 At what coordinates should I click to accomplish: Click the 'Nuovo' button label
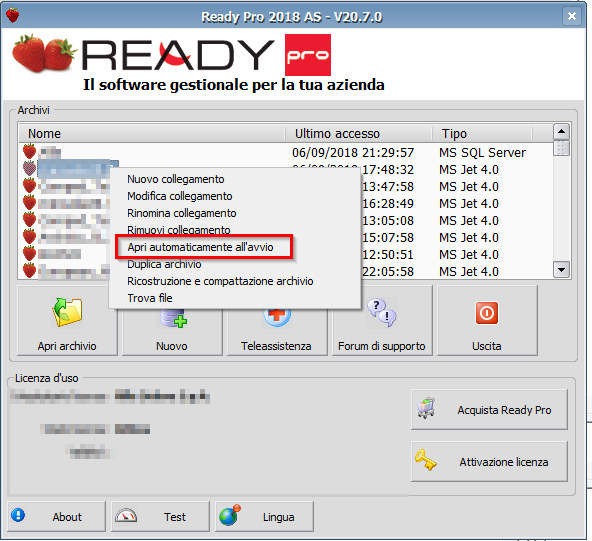172,346
